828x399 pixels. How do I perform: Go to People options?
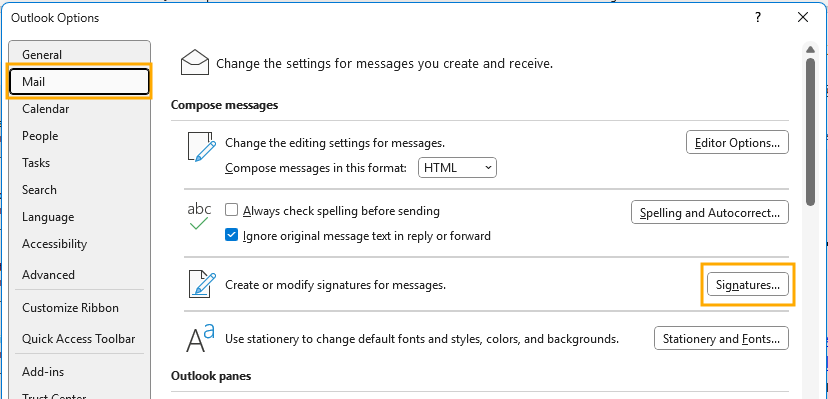click(x=79, y=136)
